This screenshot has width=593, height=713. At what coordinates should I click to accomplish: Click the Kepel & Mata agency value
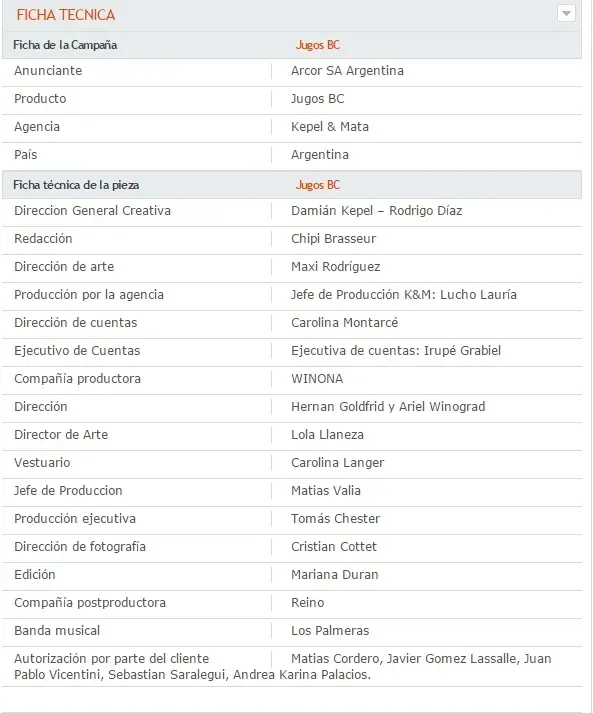coord(330,127)
